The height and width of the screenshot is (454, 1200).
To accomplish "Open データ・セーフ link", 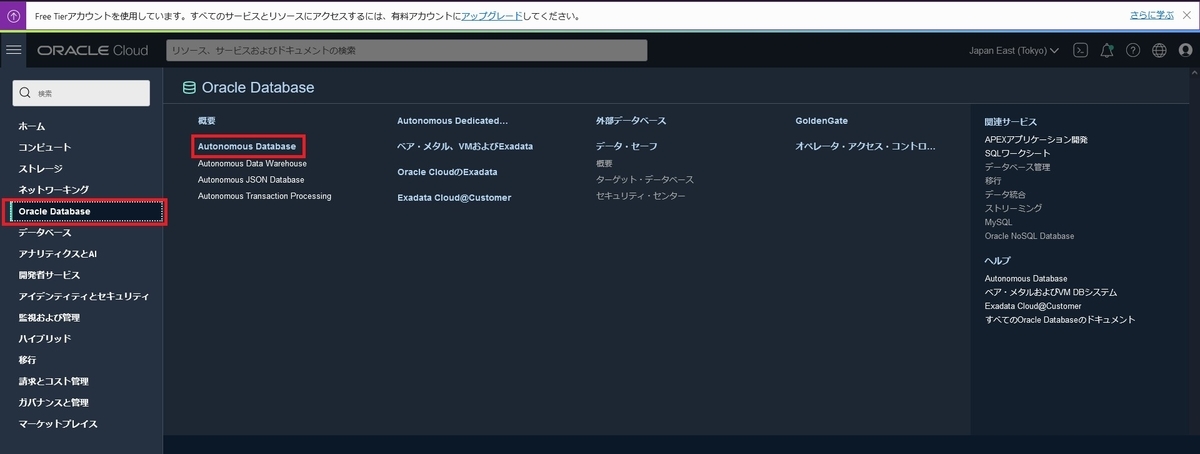I will 627,146.
